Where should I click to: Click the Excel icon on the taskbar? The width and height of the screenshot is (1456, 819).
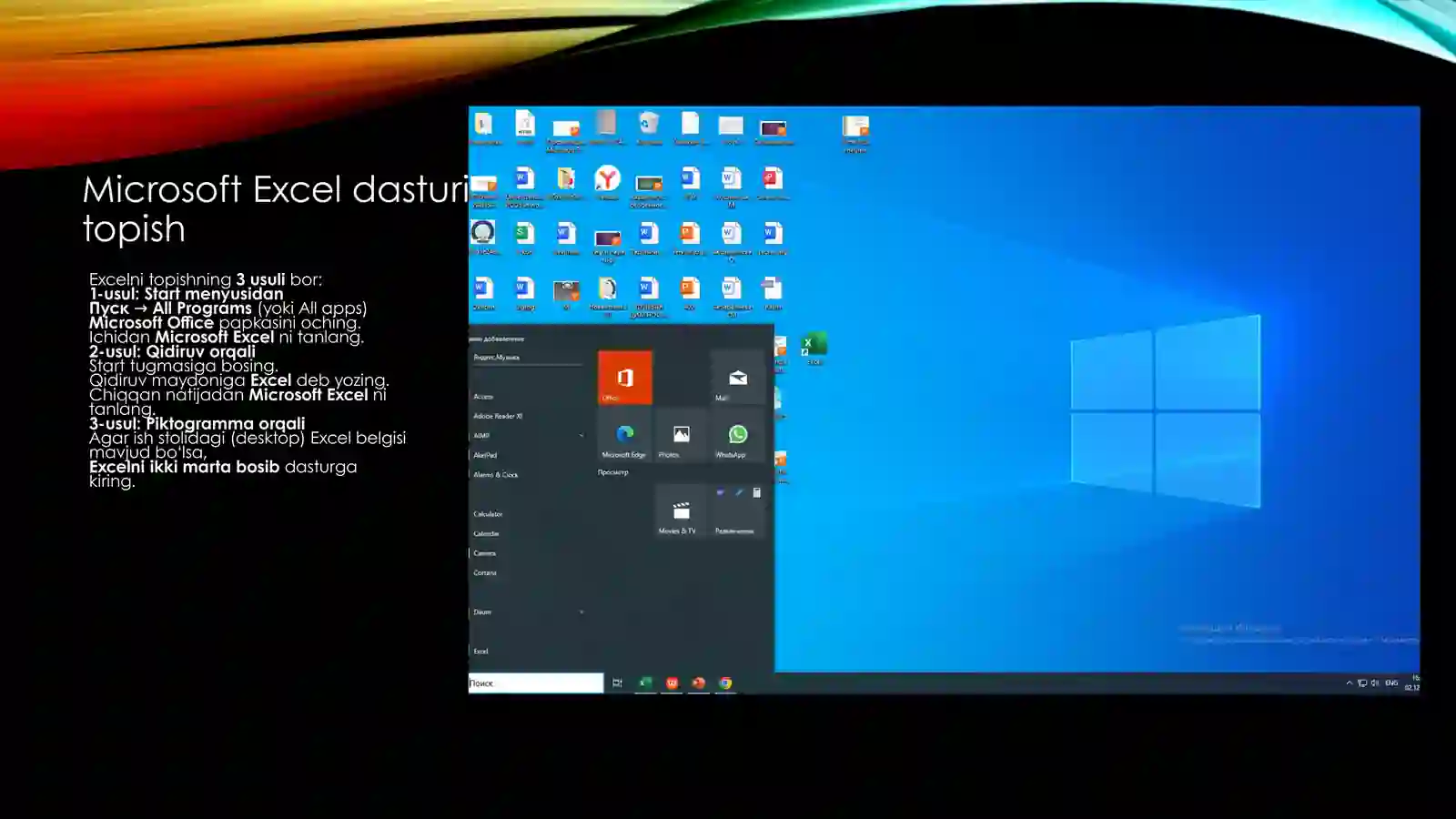(x=645, y=682)
